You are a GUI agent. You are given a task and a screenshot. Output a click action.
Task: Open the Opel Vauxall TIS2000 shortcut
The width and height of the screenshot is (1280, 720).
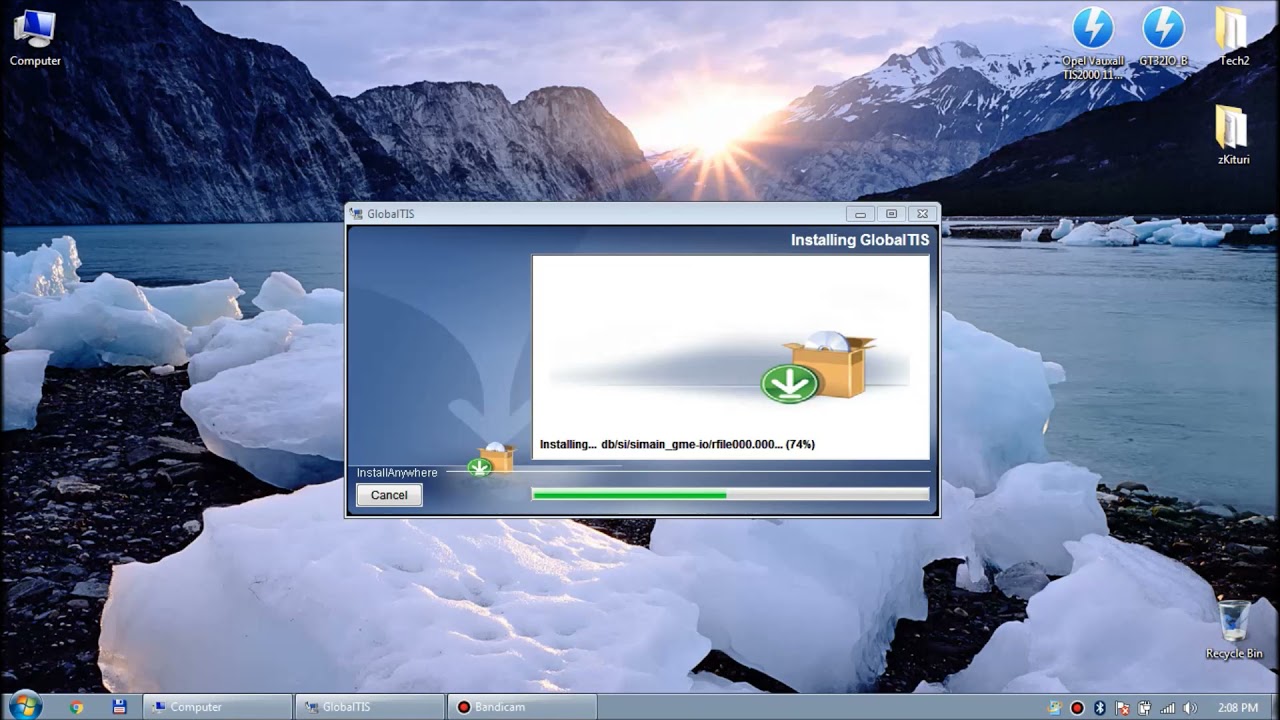(1093, 42)
